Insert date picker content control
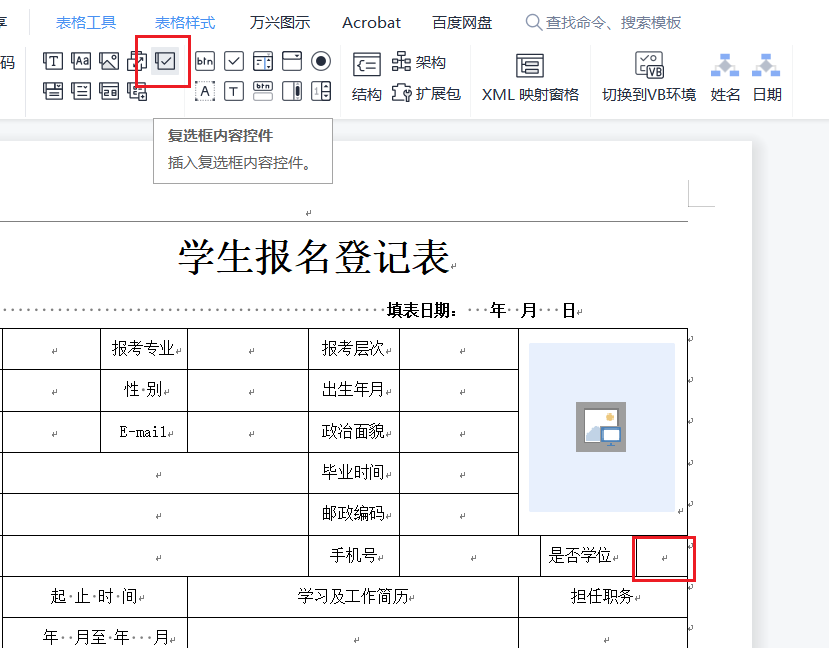Image resolution: width=829 pixels, height=648 pixels. click(109, 92)
